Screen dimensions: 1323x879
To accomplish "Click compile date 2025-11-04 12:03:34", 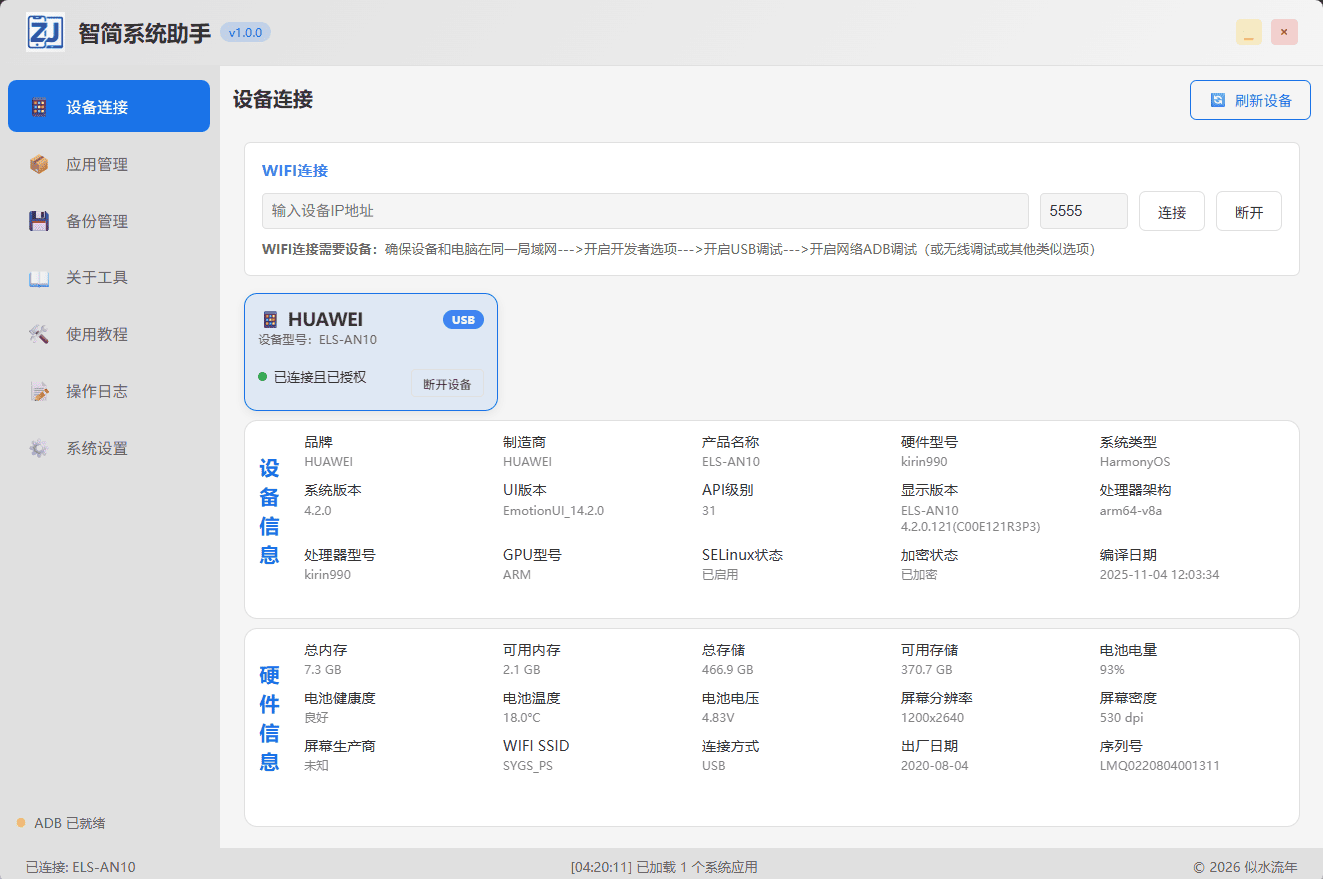I will click(x=1159, y=574).
